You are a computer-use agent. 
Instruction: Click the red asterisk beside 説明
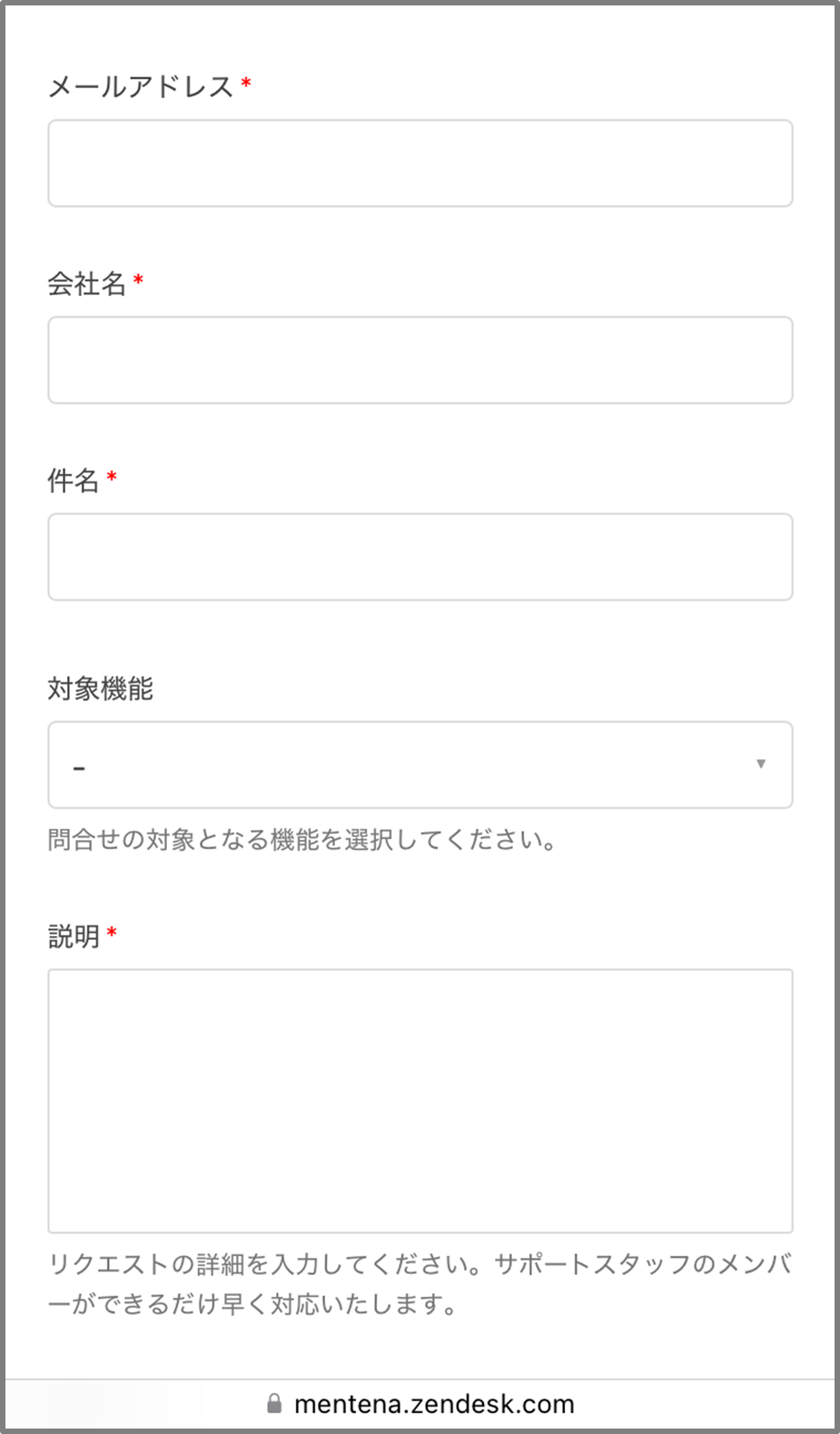point(112,934)
